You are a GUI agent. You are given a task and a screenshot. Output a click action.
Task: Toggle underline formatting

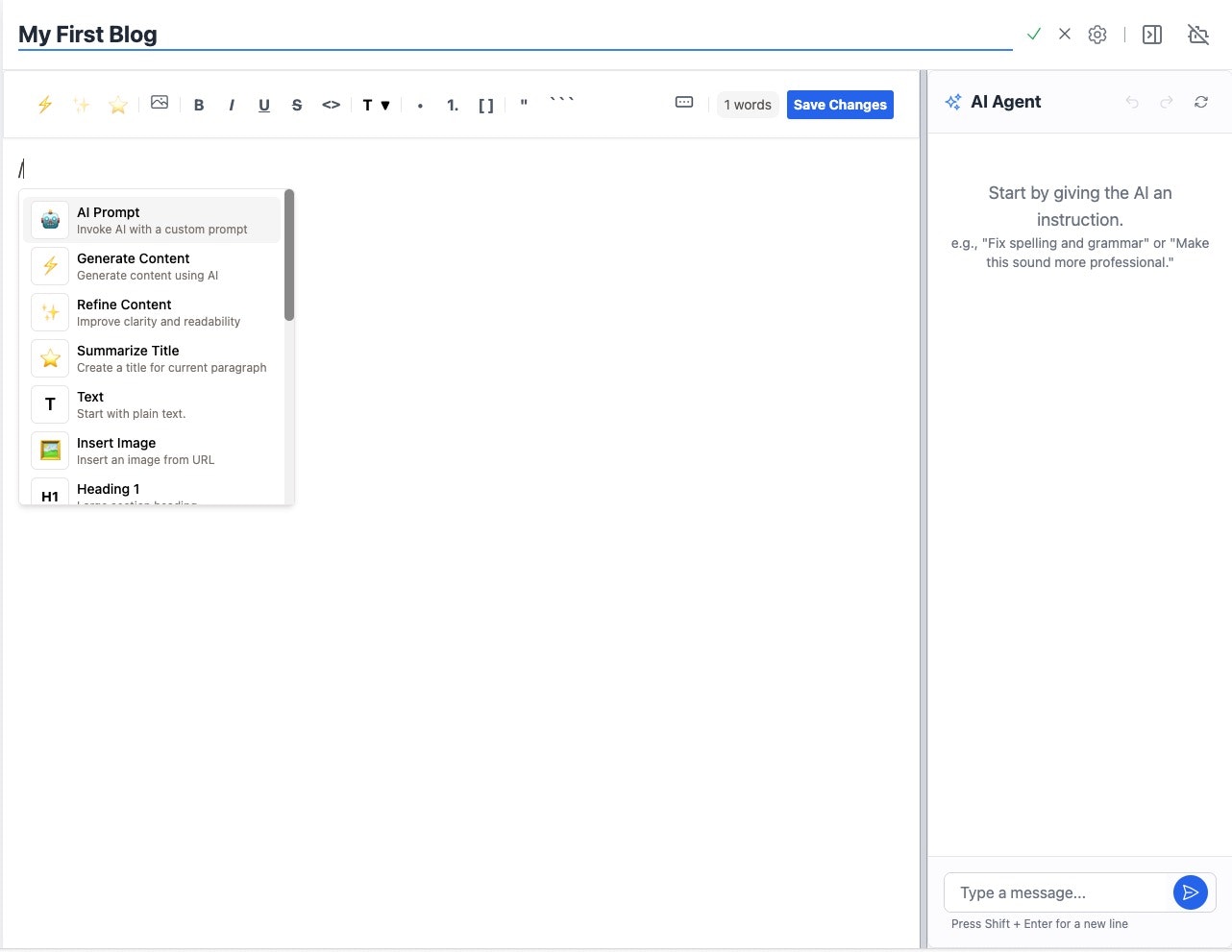[264, 105]
